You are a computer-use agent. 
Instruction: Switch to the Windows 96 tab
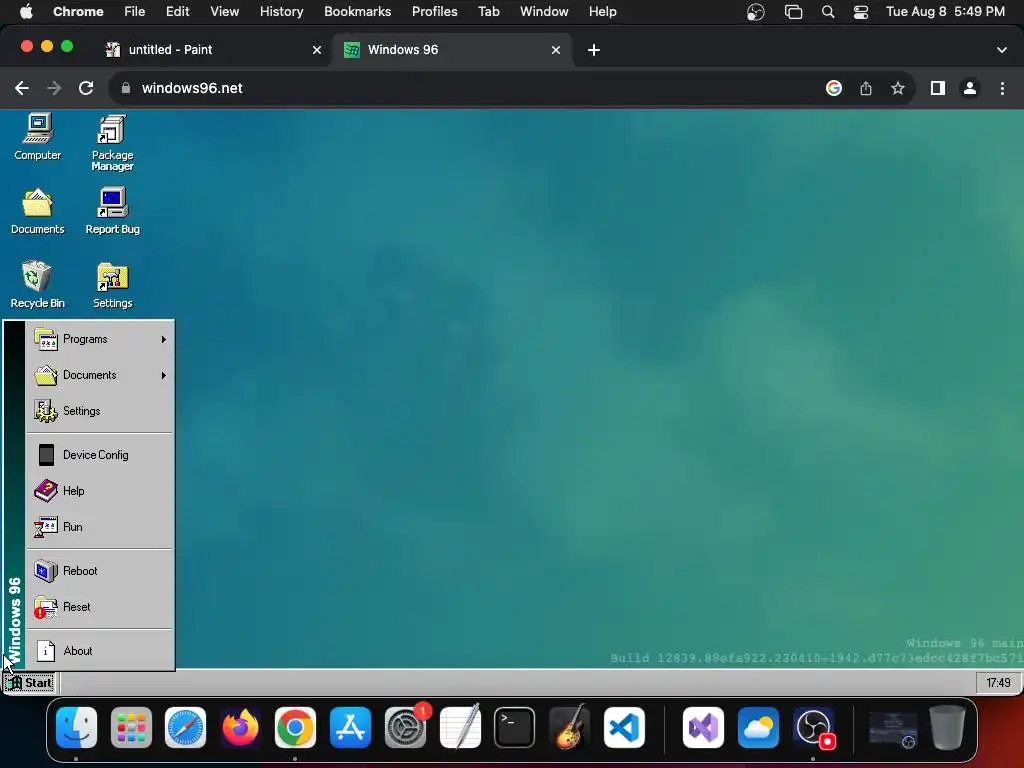tap(452, 50)
